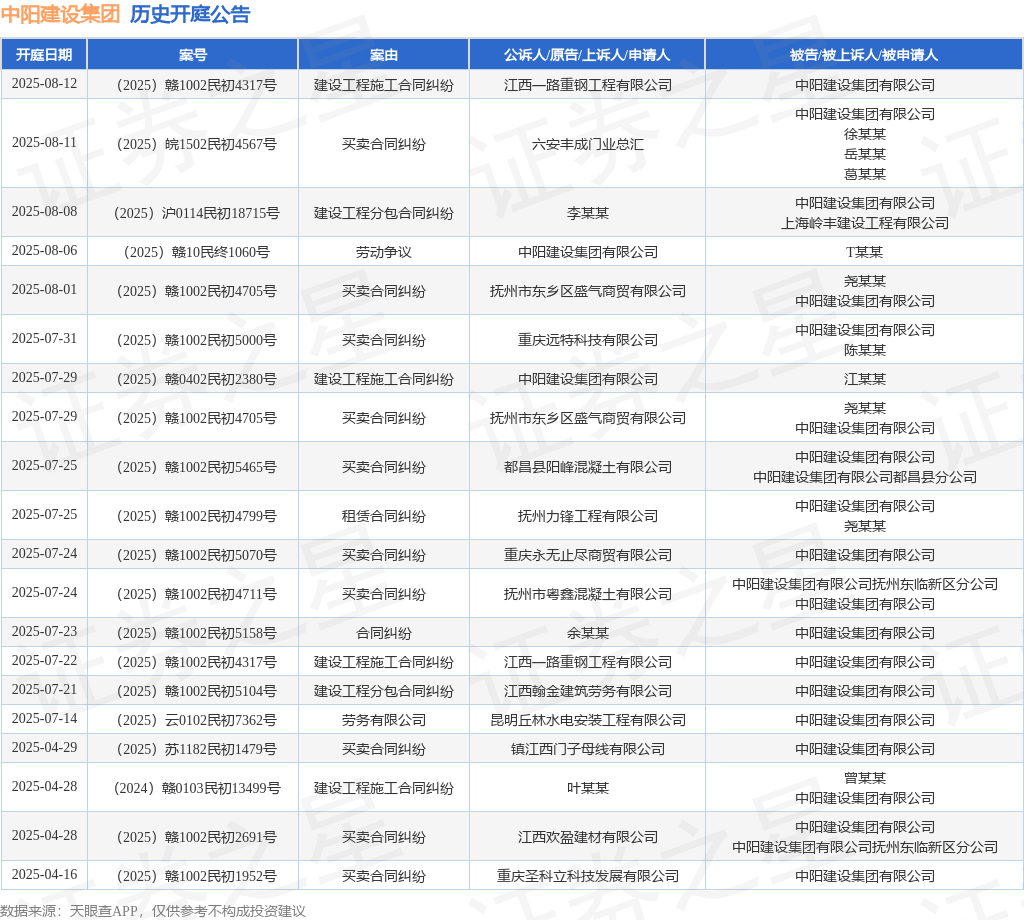Viewport: 1024px width, 920px height.
Task: Select date cell 2025-08-01
Action: (44, 290)
